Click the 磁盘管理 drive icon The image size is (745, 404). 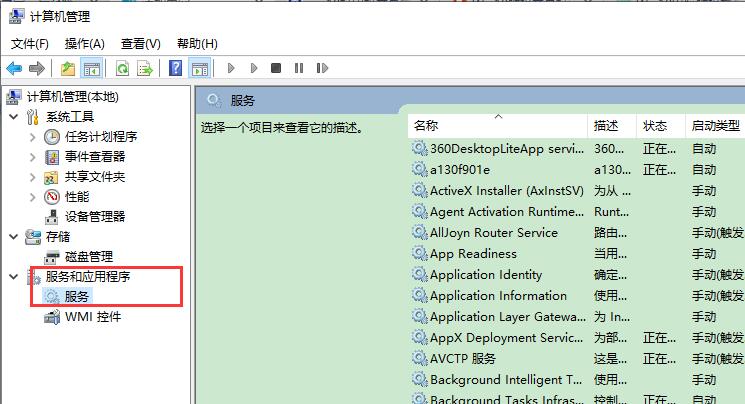pos(51,257)
